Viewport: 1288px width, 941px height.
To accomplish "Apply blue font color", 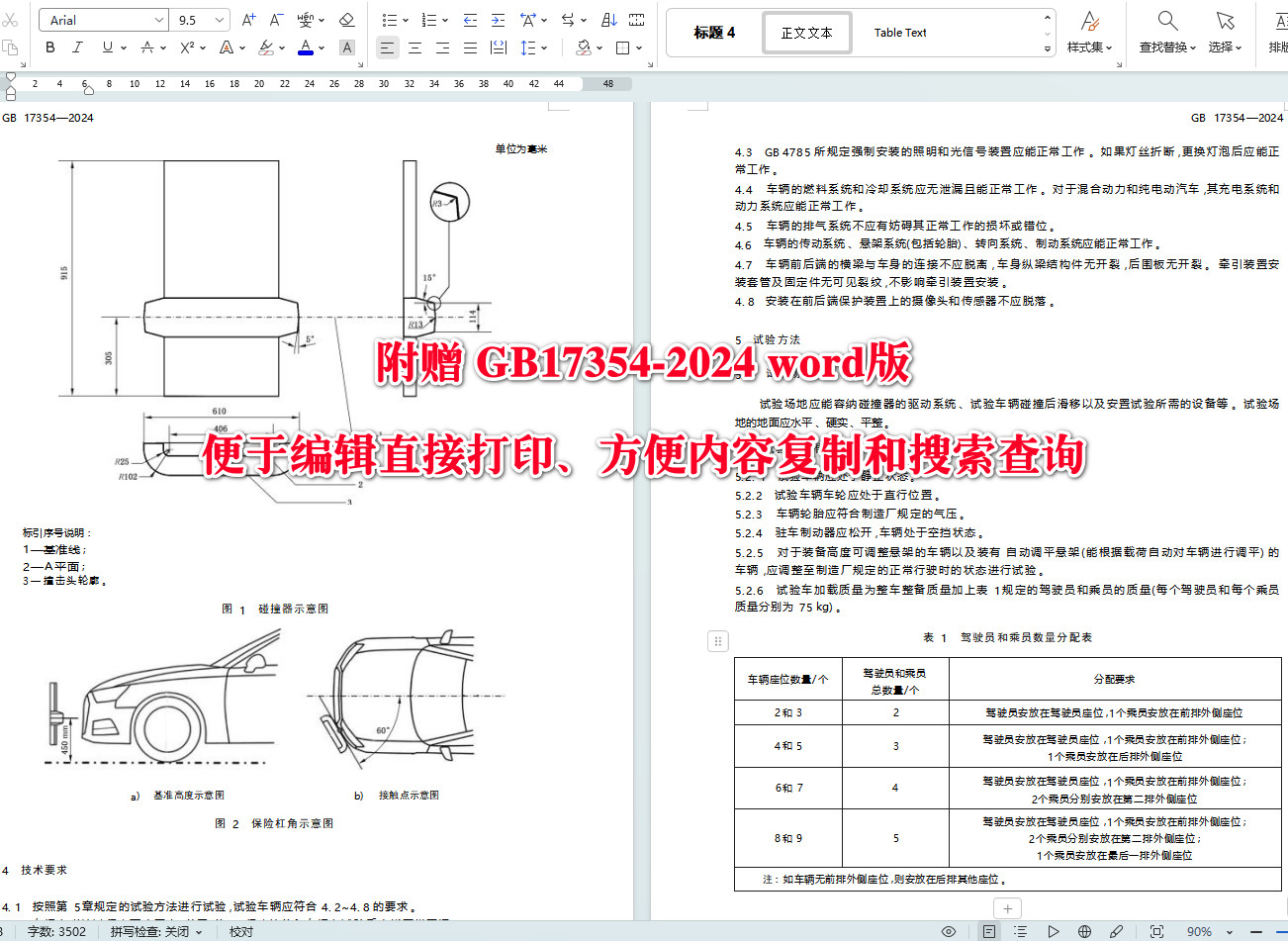I will coord(306,47).
